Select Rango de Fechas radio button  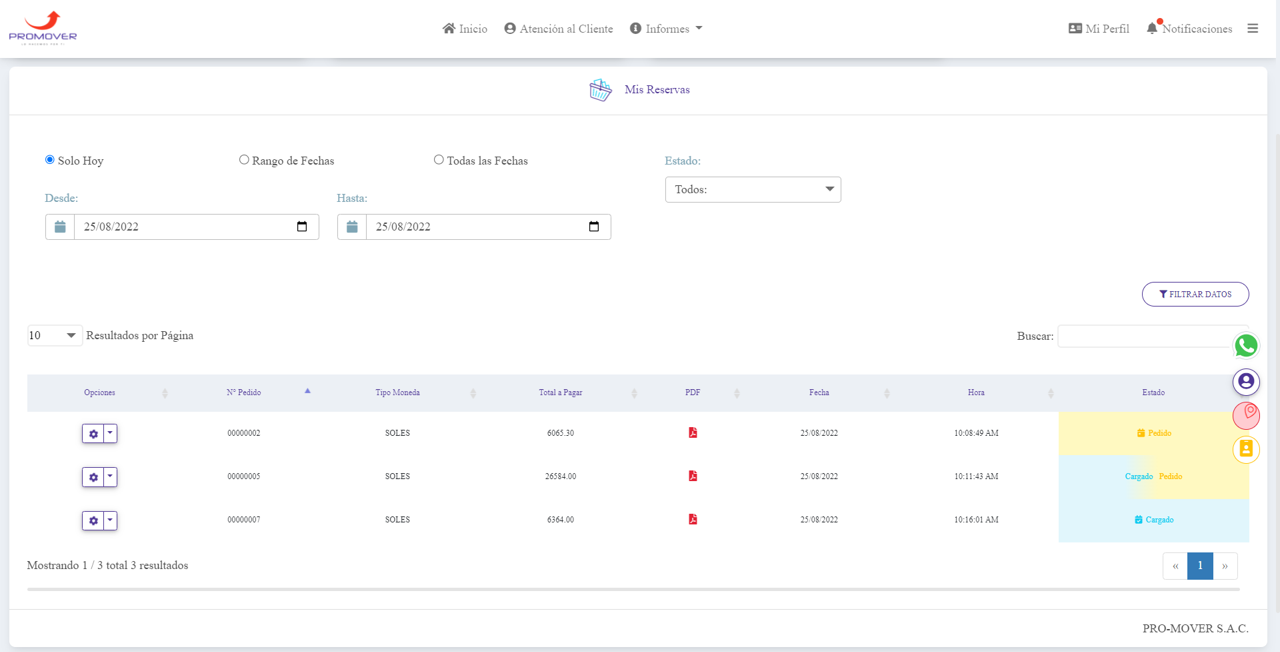pos(244,160)
